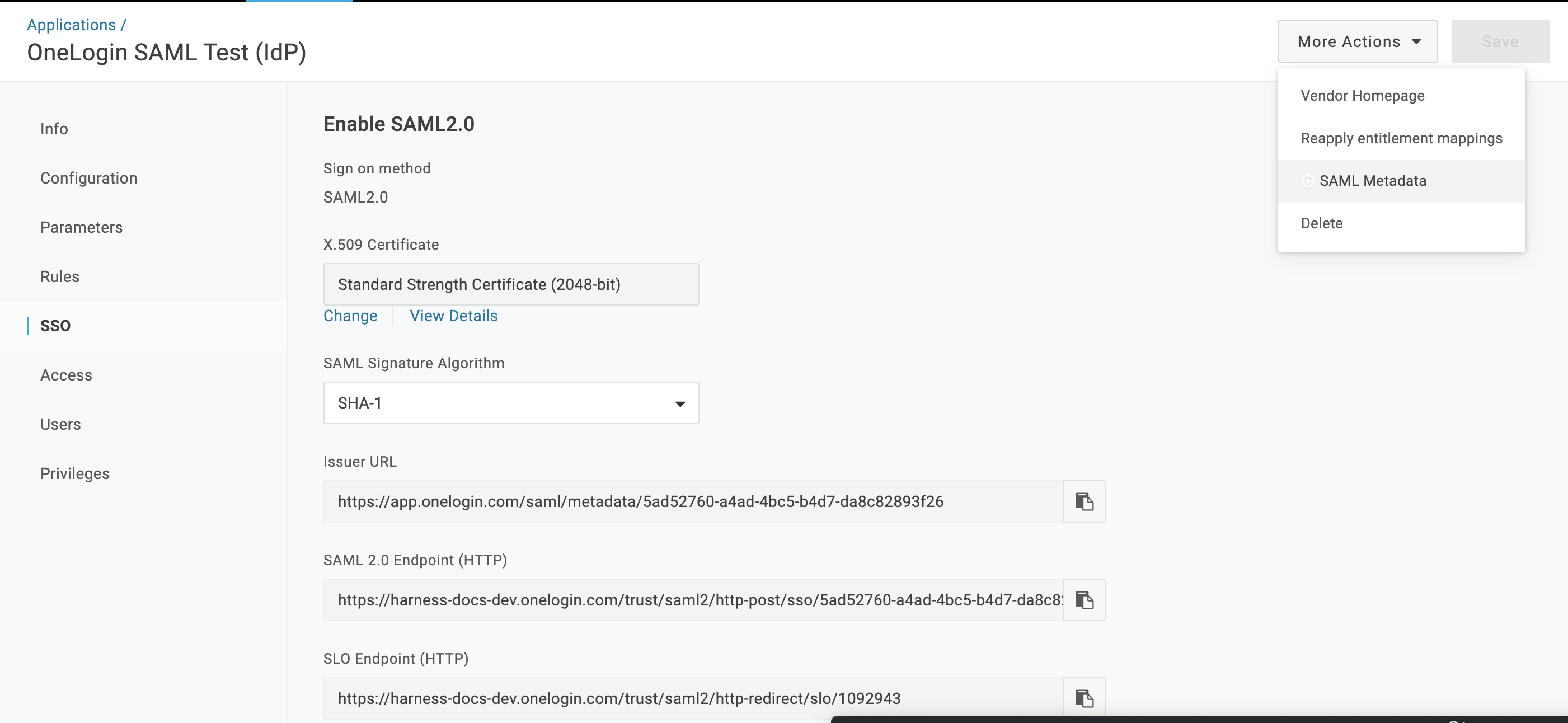Expand the More Actions dropdown button
The width and height of the screenshot is (1568, 723).
(x=1358, y=41)
